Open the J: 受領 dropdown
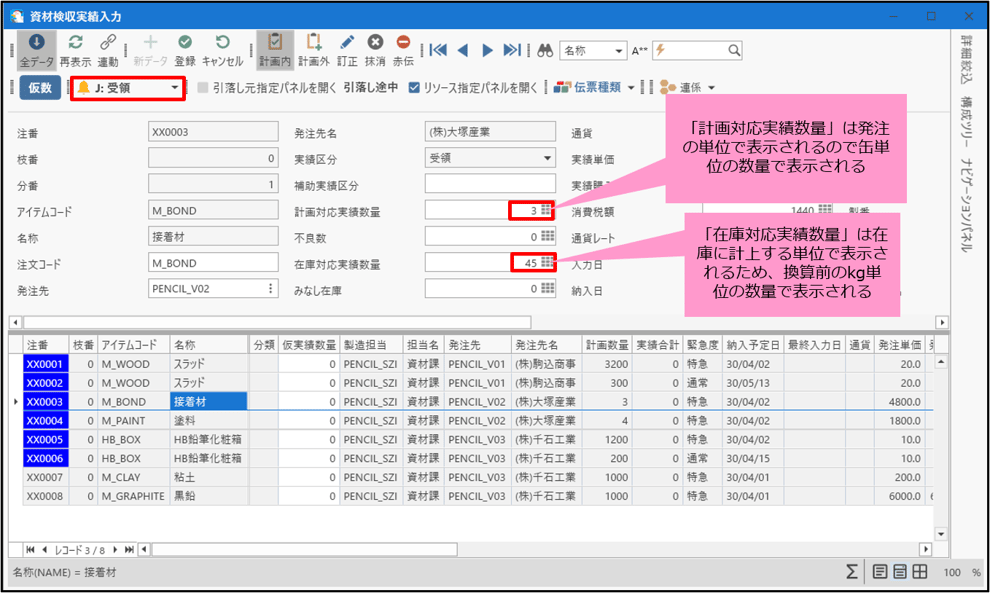990x593 pixels. point(176,88)
